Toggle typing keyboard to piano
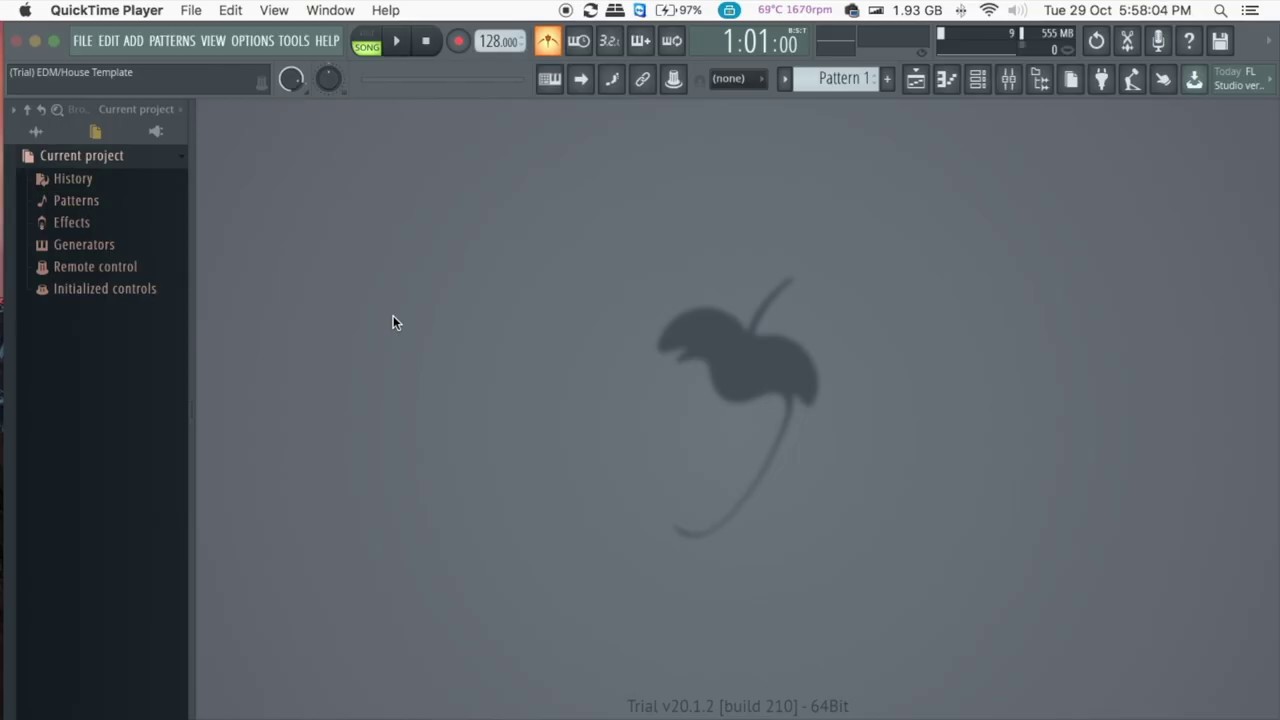Viewport: 1280px width, 720px height. point(550,79)
